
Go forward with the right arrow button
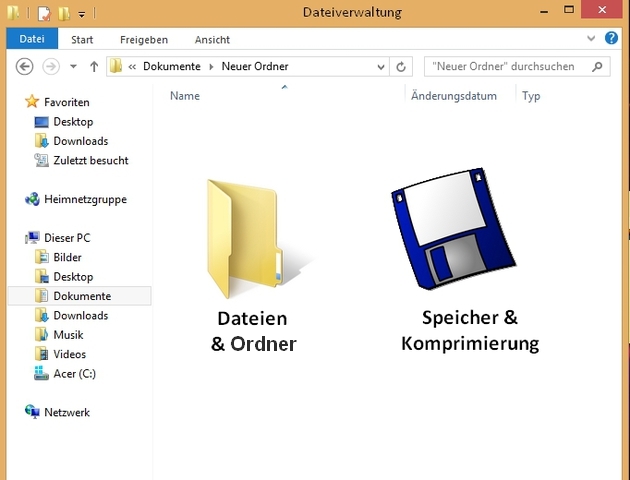pyautogui.click(x=51, y=66)
